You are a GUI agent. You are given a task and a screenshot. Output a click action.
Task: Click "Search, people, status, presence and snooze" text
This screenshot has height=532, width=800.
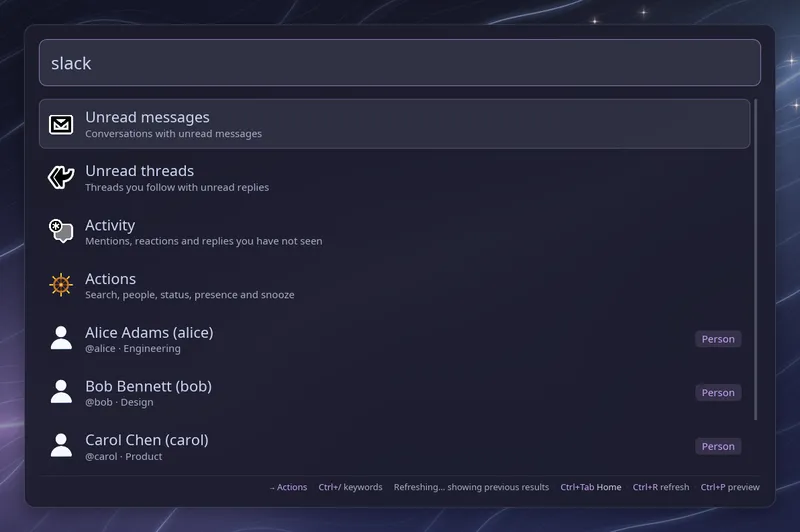click(x=190, y=295)
